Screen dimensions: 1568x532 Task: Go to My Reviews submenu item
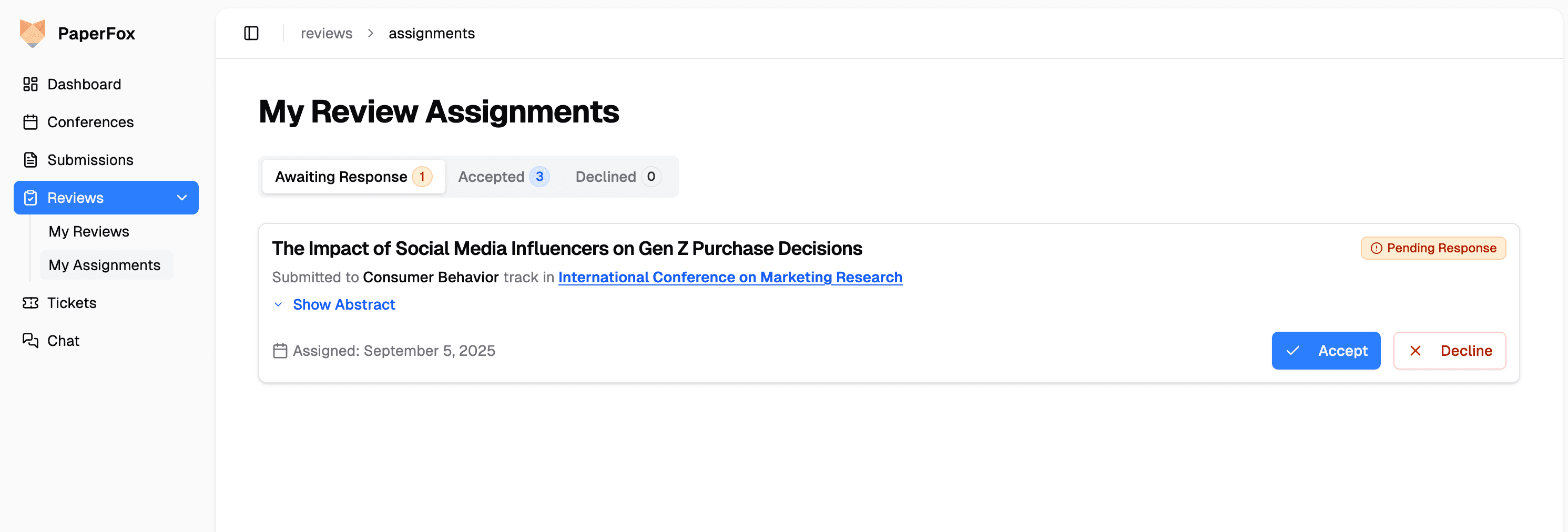[89, 231]
